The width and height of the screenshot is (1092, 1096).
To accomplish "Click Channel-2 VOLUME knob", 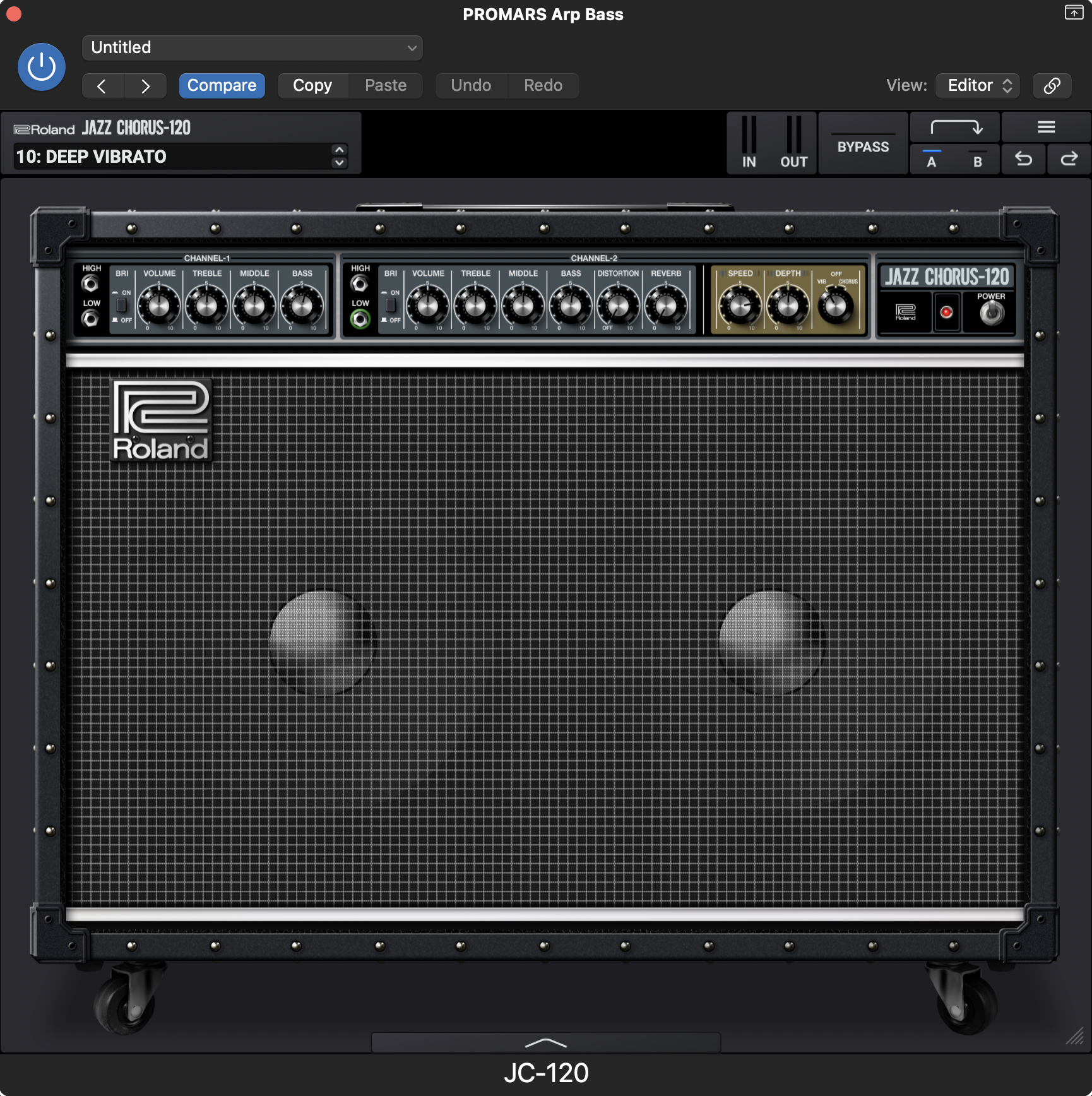I will (428, 306).
